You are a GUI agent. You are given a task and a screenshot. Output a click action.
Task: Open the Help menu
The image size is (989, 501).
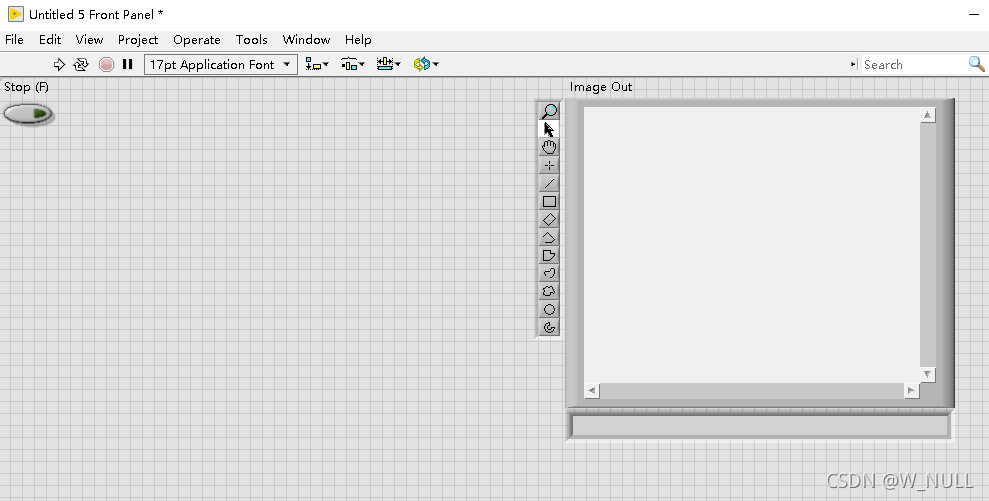pyautogui.click(x=358, y=40)
